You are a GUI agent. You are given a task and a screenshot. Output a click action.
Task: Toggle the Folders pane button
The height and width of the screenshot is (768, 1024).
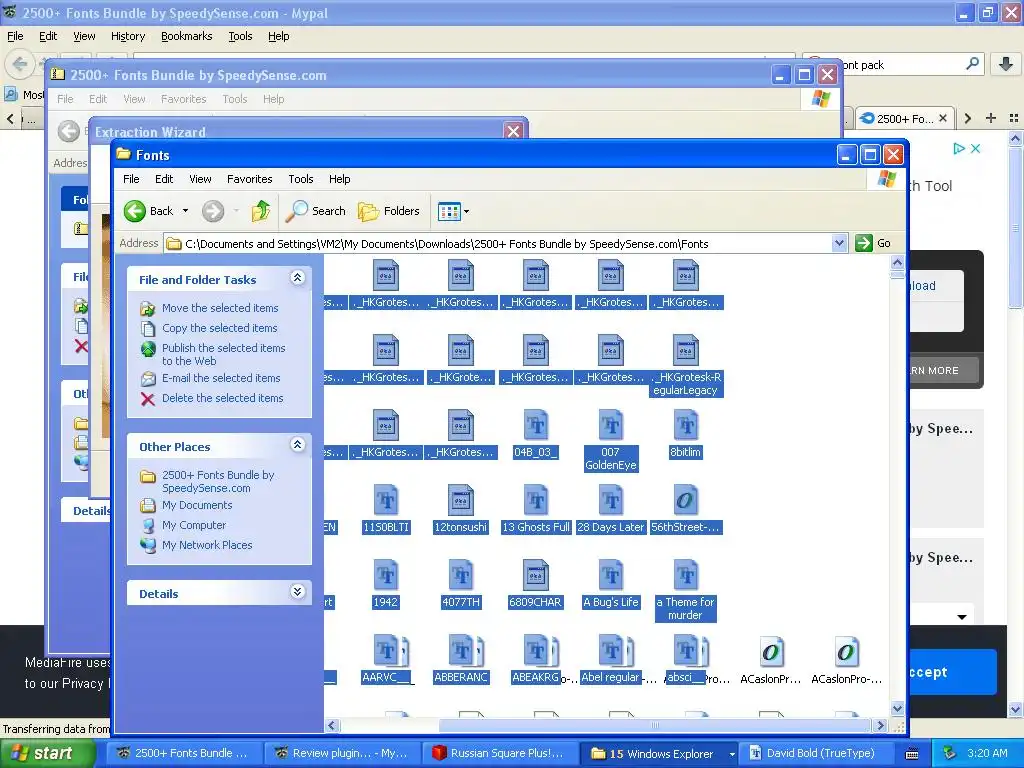(389, 211)
